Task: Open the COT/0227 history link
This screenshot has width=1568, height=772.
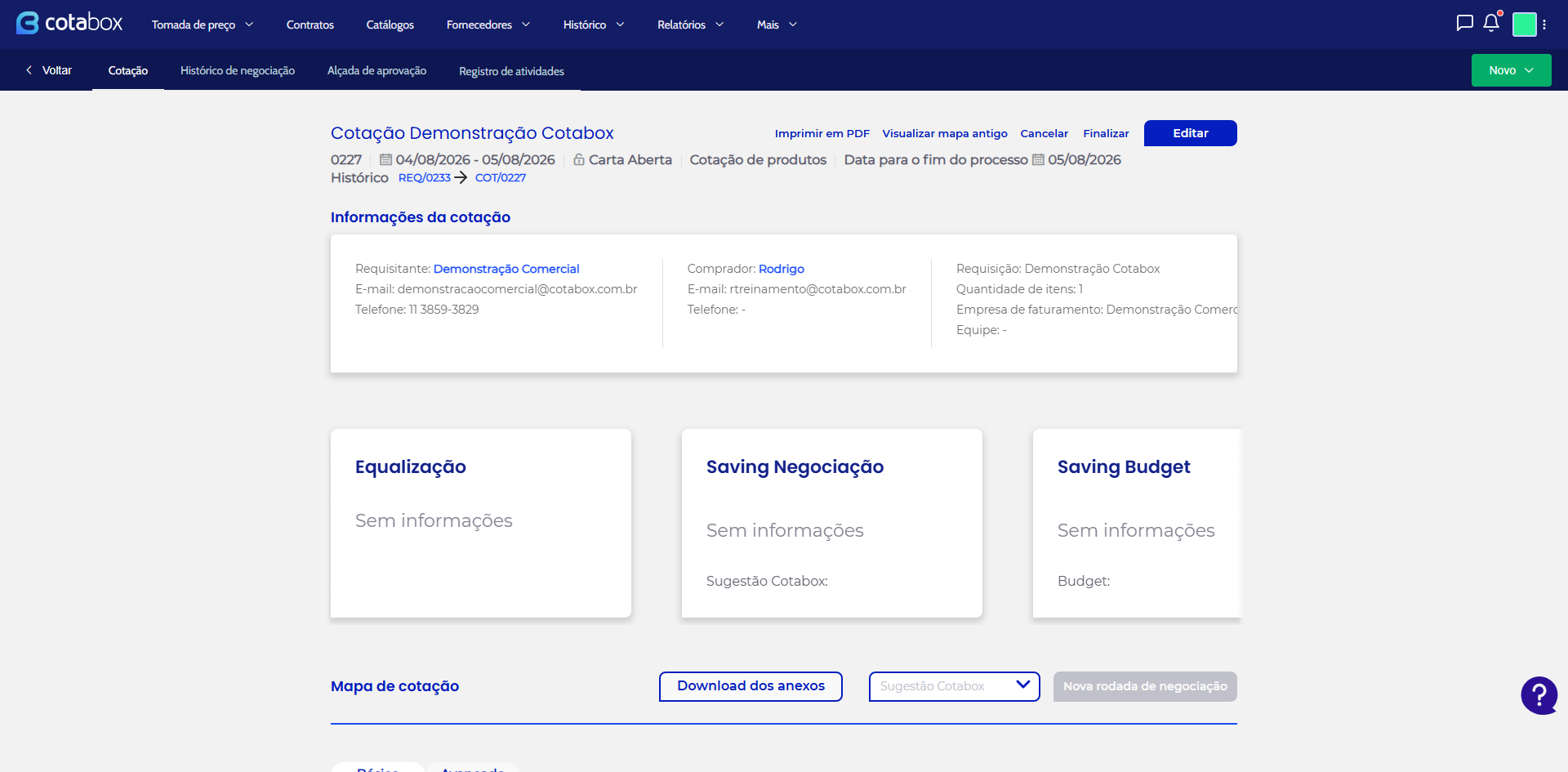Action: point(501,177)
